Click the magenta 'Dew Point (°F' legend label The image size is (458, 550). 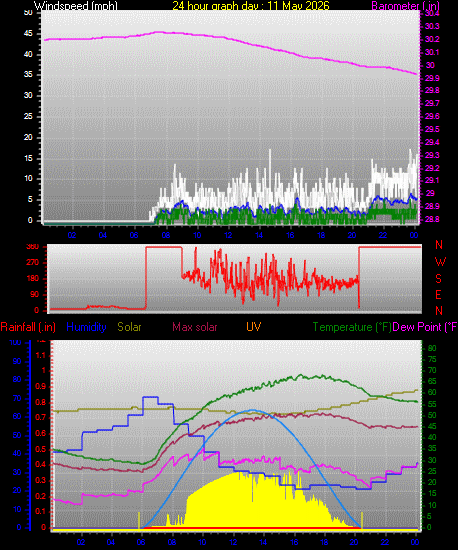[x=425, y=327]
